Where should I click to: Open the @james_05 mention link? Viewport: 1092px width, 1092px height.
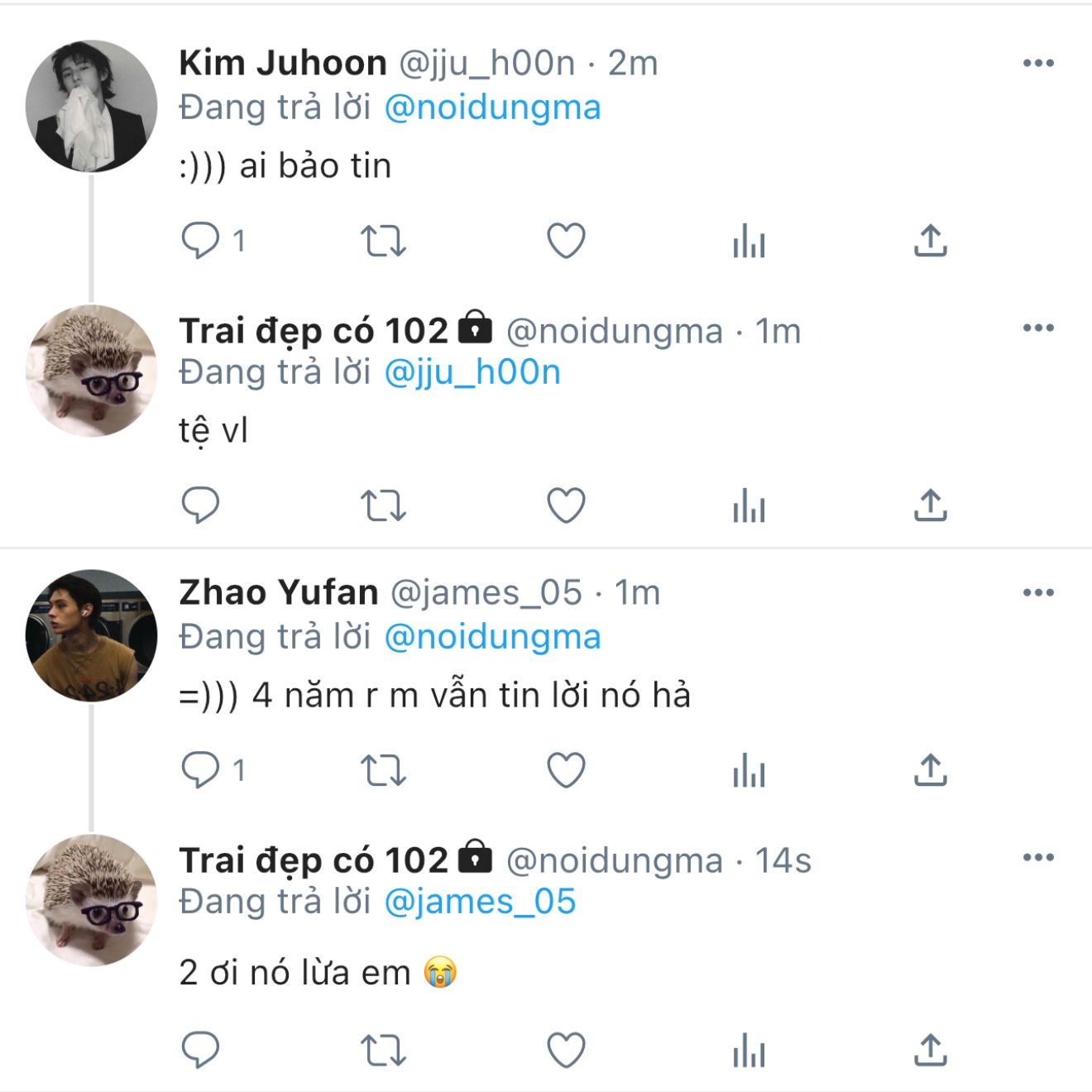click(x=480, y=902)
